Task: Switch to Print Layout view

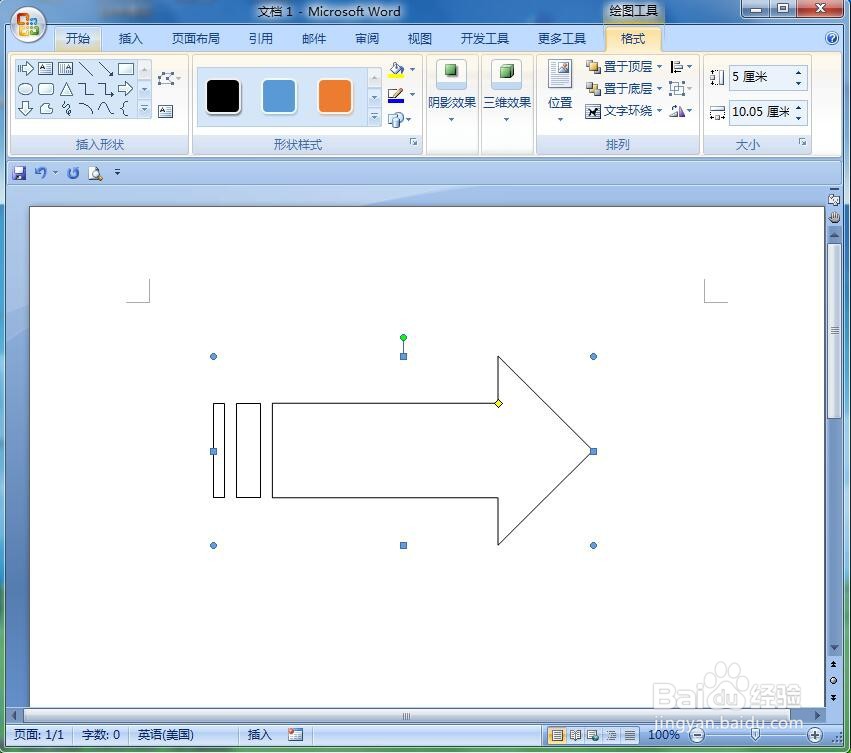Action: (557, 735)
